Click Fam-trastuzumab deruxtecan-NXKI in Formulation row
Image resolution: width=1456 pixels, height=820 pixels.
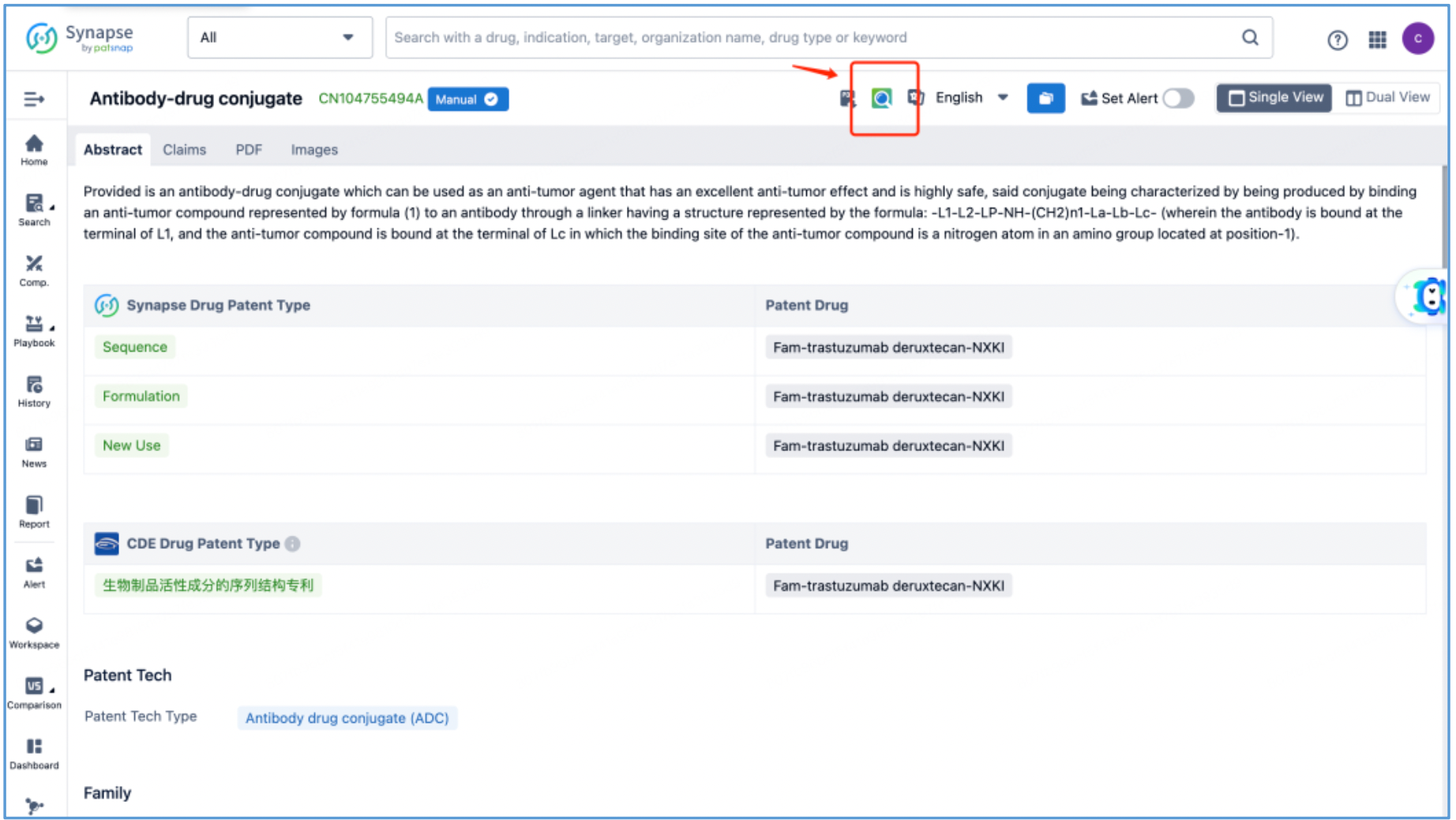[888, 397]
